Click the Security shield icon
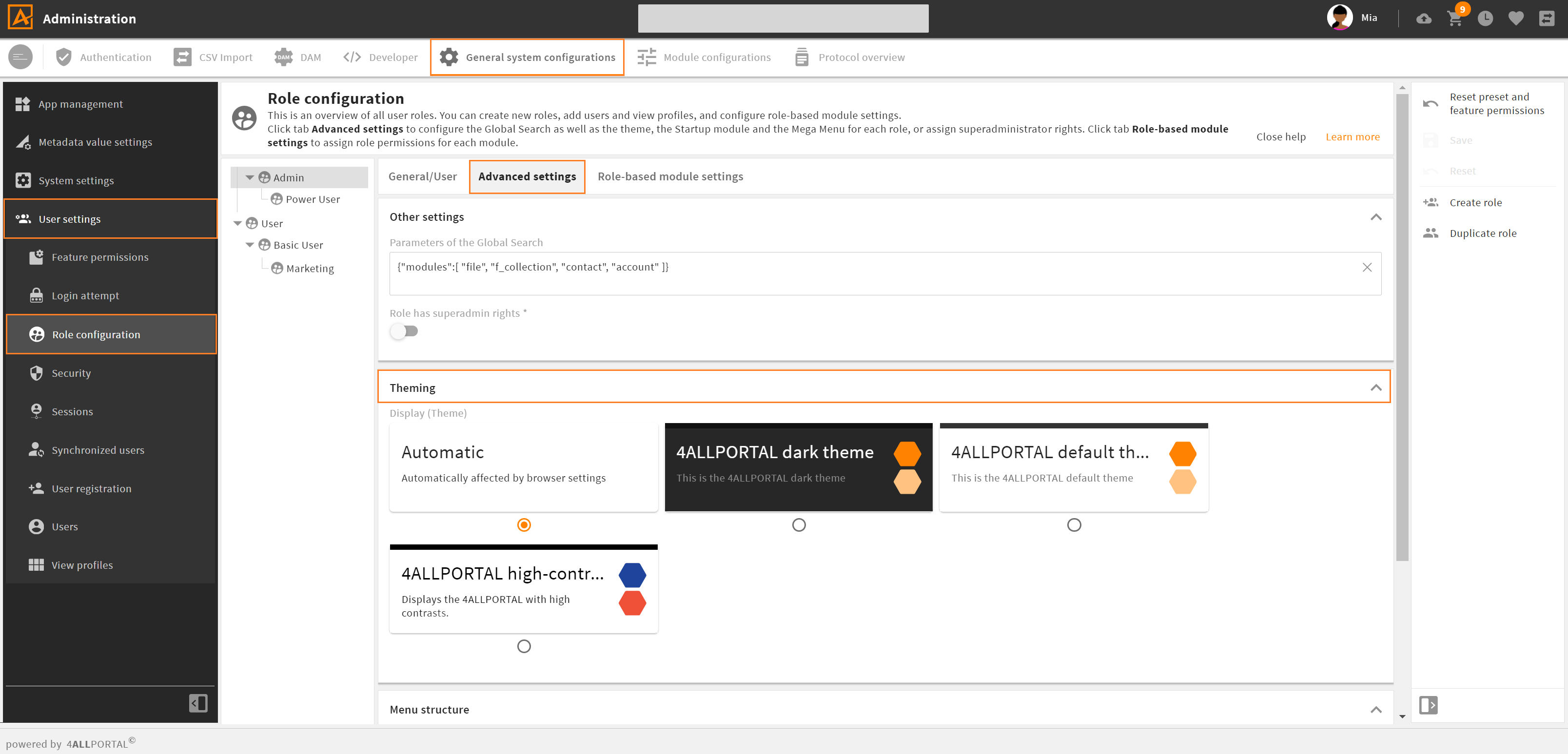The height and width of the screenshot is (754, 1568). click(x=36, y=372)
